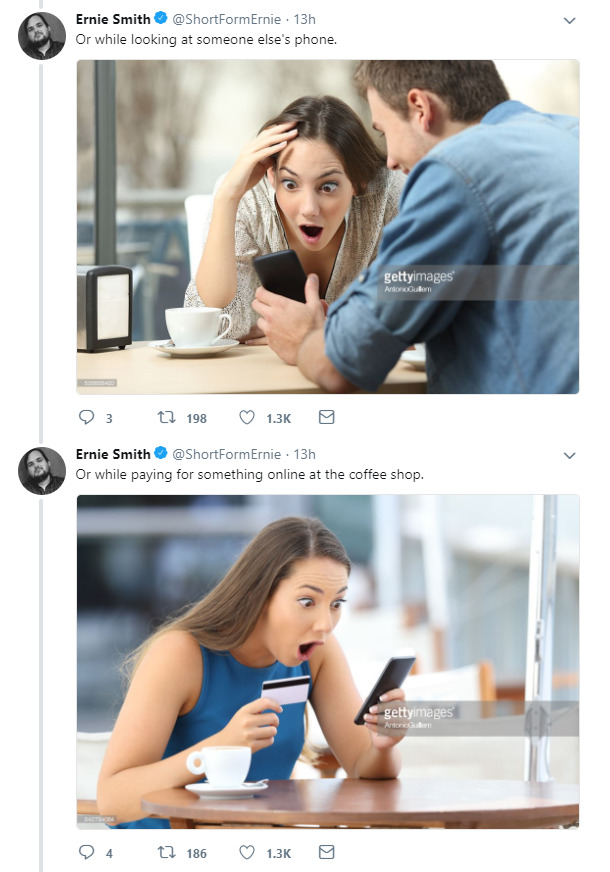Like the coffee shop payment tweet
The width and height of the screenshot is (610, 872).
tap(247, 853)
